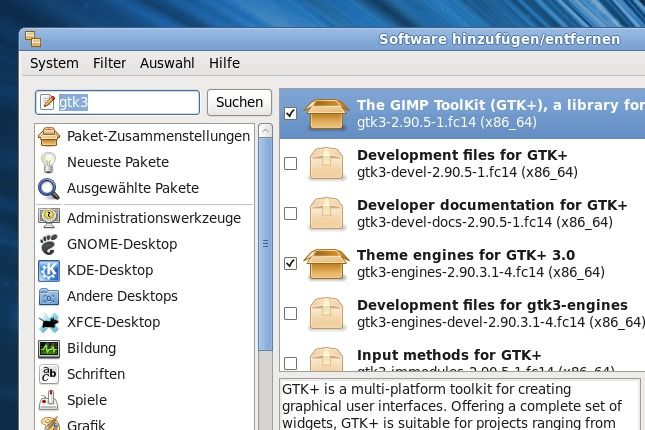This screenshot has height=430, width=645.
Task: Click the pencil icon in search field
Action: point(48,102)
